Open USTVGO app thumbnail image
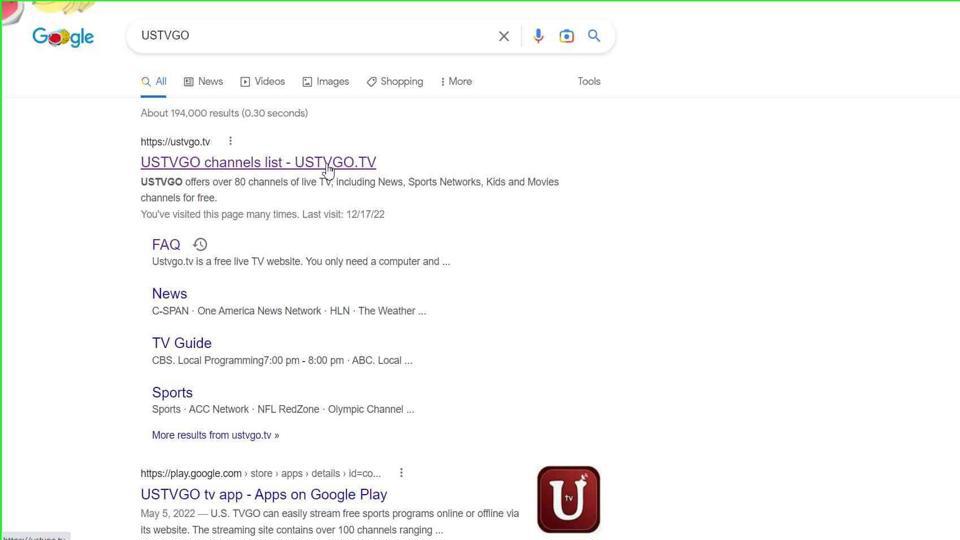 [568, 500]
